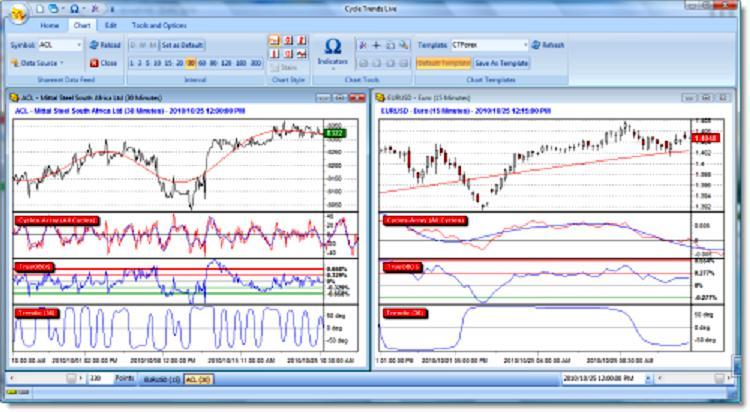Toggle the highlighted 30 minute interval
The width and height of the screenshot is (750, 412).
tap(190, 63)
